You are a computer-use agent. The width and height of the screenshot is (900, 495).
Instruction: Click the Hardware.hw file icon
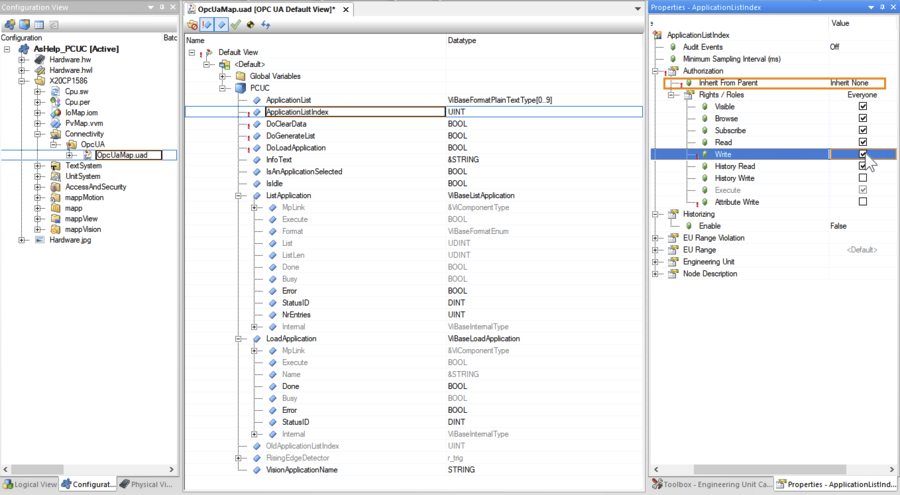pos(40,60)
